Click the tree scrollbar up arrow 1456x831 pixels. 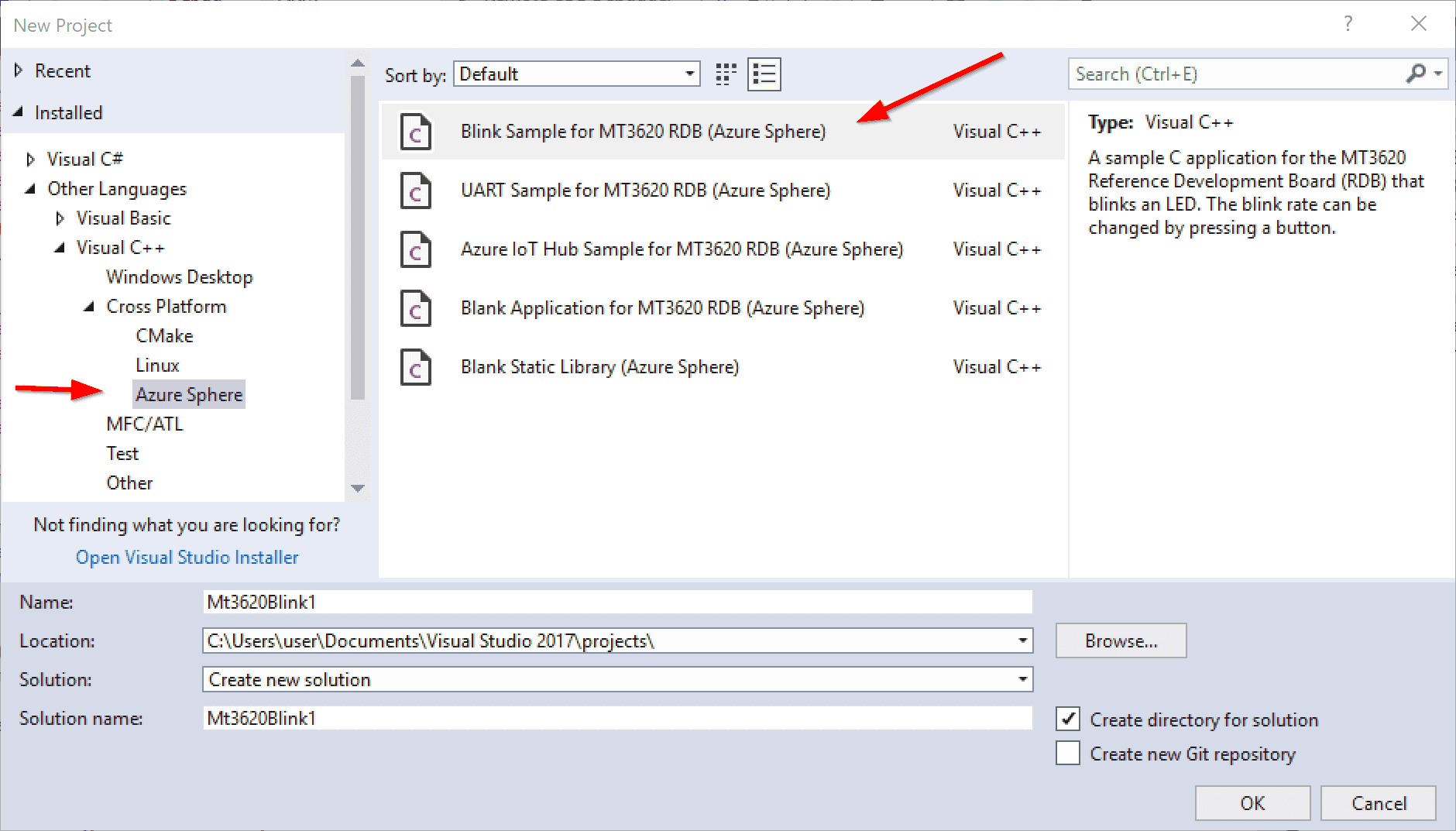(358, 64)
